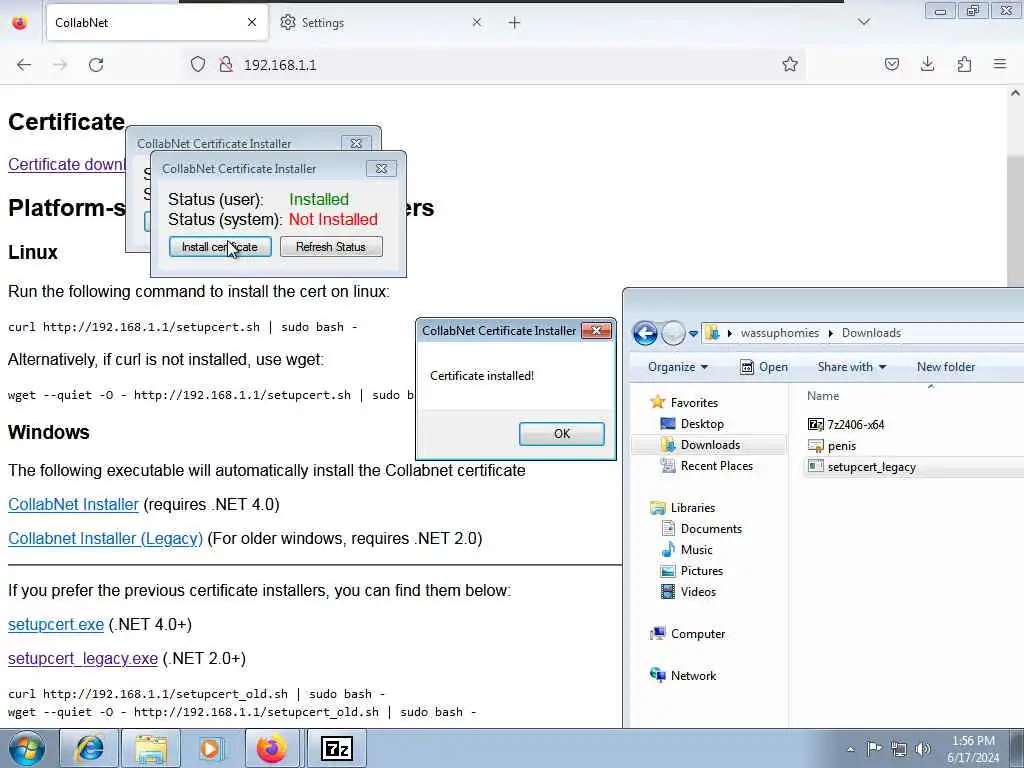
Task: Download setupcert_legacy.exe link
Action: [x=83, y=658]
